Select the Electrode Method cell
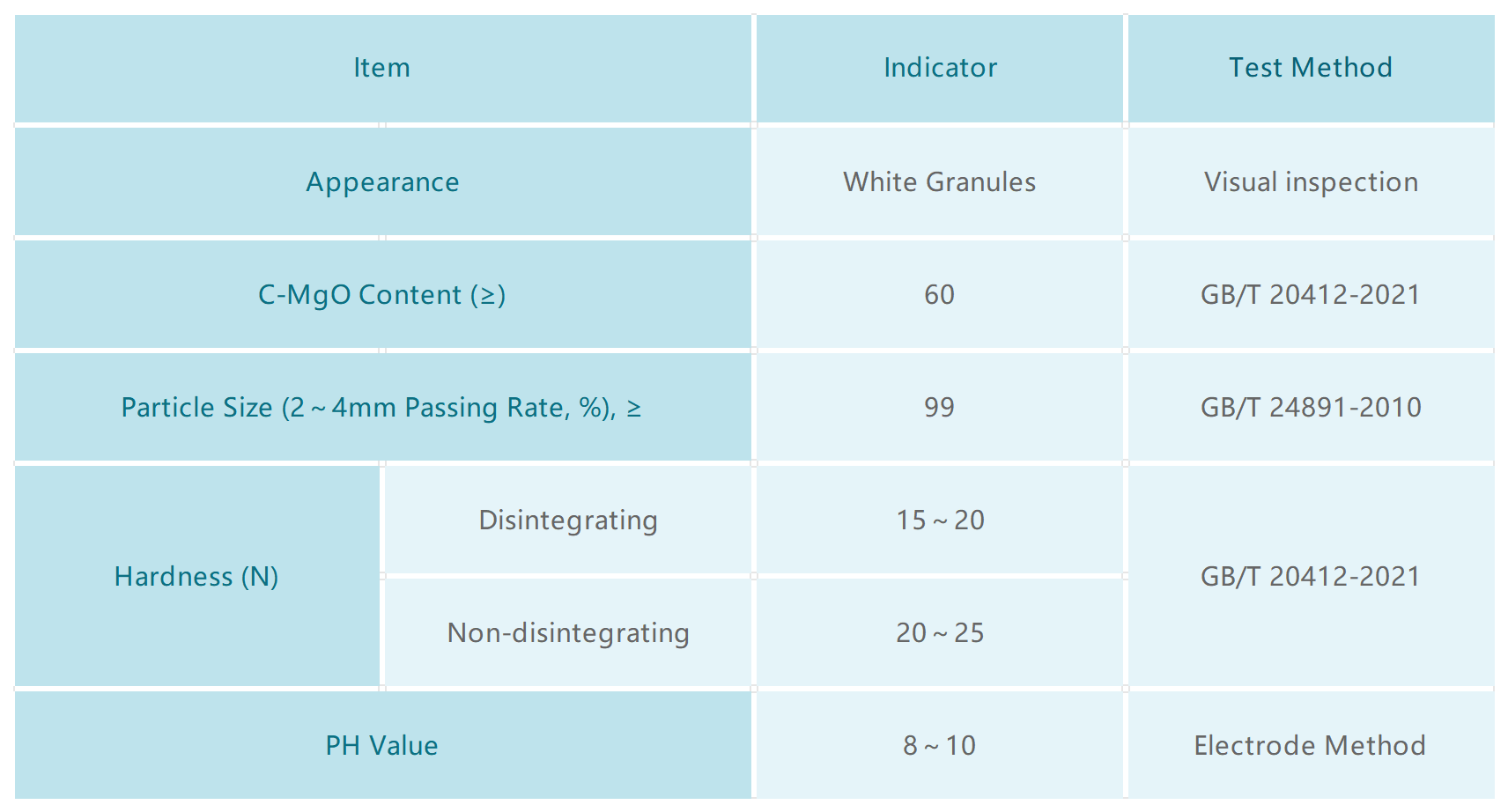Image resolution: width=1508 pixels, height=812 pixels. point(1310,746)
